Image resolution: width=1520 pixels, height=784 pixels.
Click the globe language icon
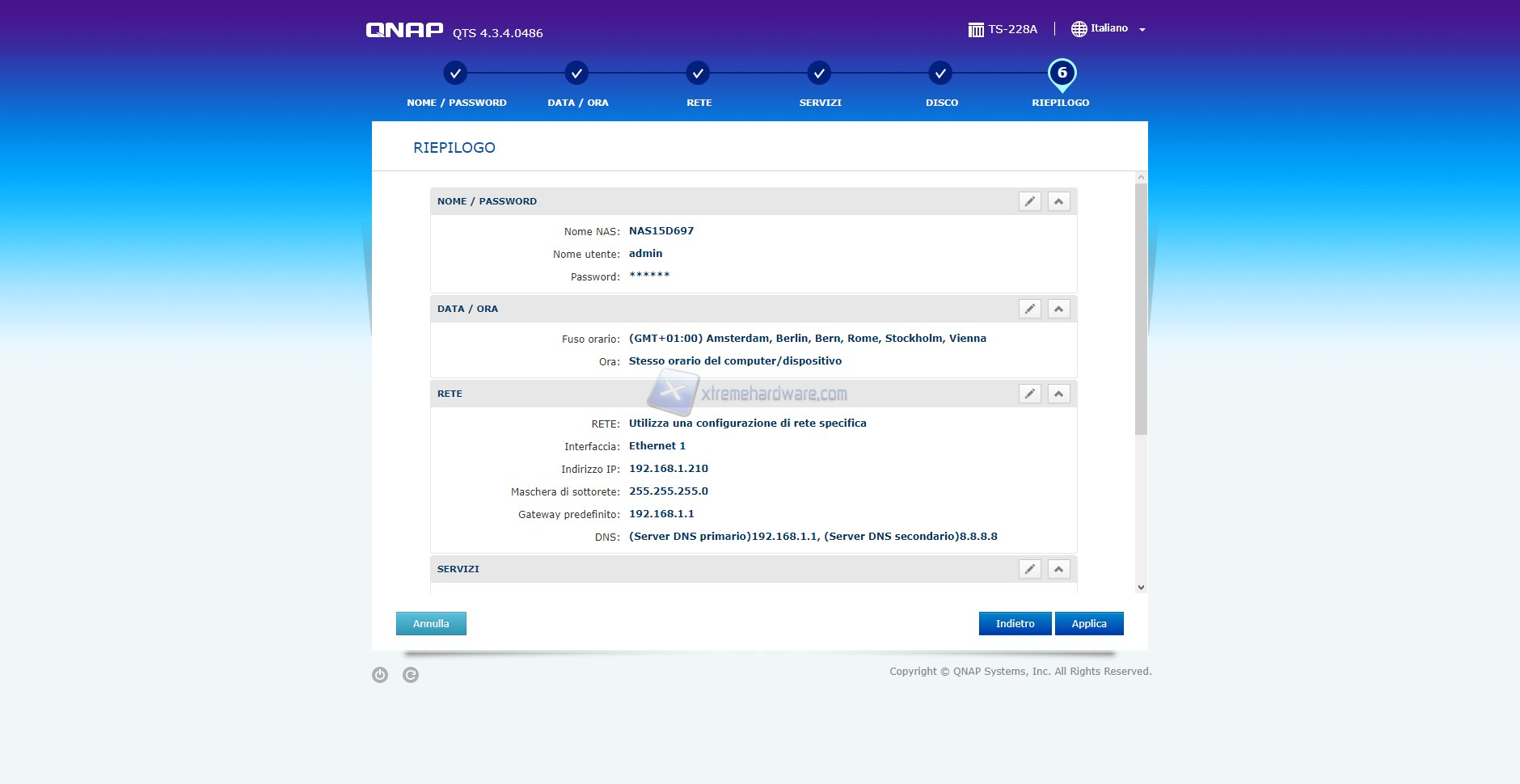coord(1079,29)
